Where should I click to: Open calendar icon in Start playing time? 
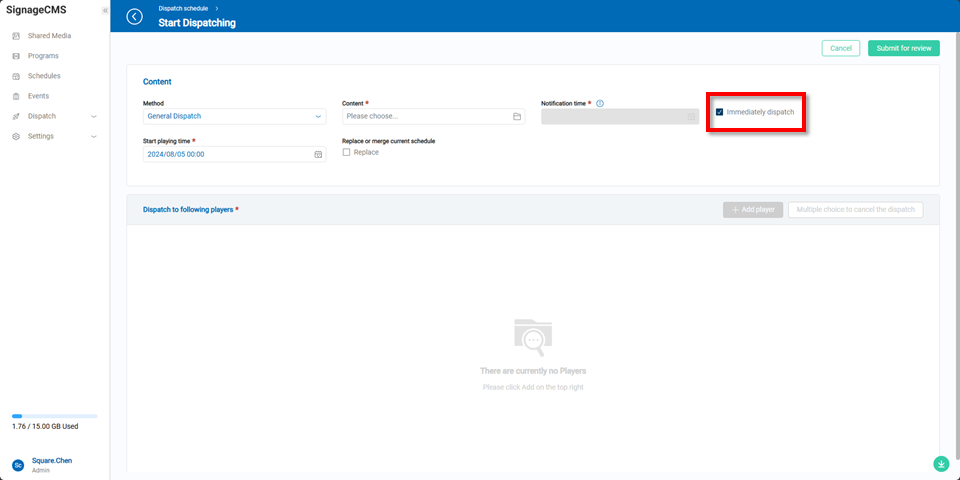point(318,155)
